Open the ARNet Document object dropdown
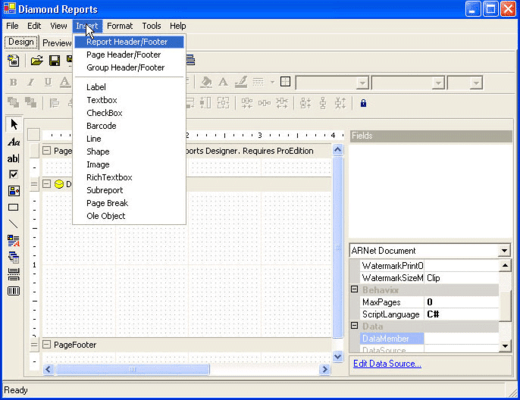The width and height of the screenshot is (520, 400). point(504,250)
